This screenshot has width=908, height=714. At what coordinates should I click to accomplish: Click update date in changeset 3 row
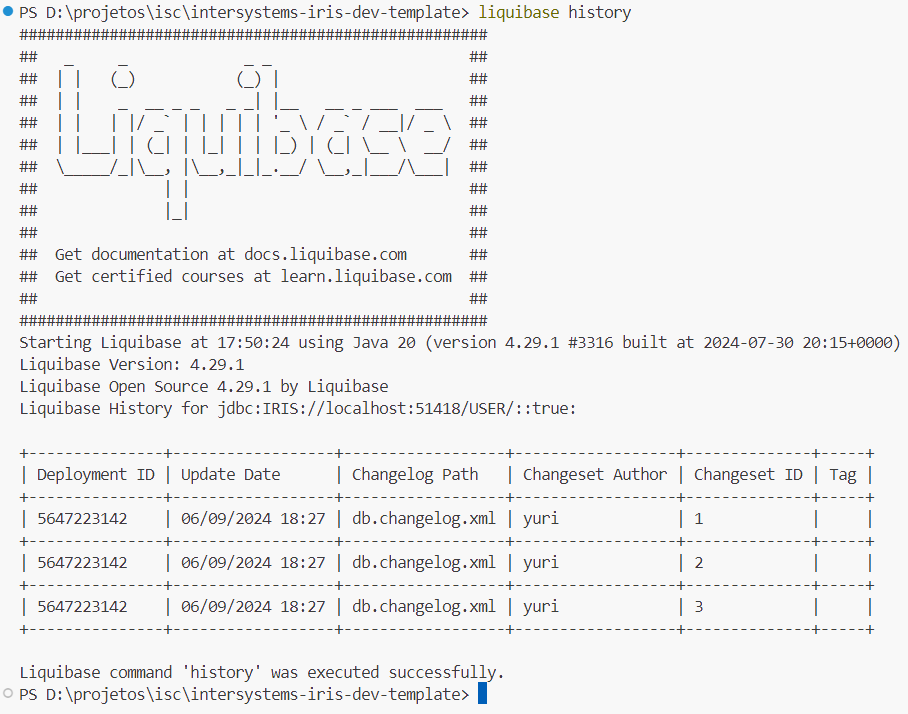(x=253, y=606)
